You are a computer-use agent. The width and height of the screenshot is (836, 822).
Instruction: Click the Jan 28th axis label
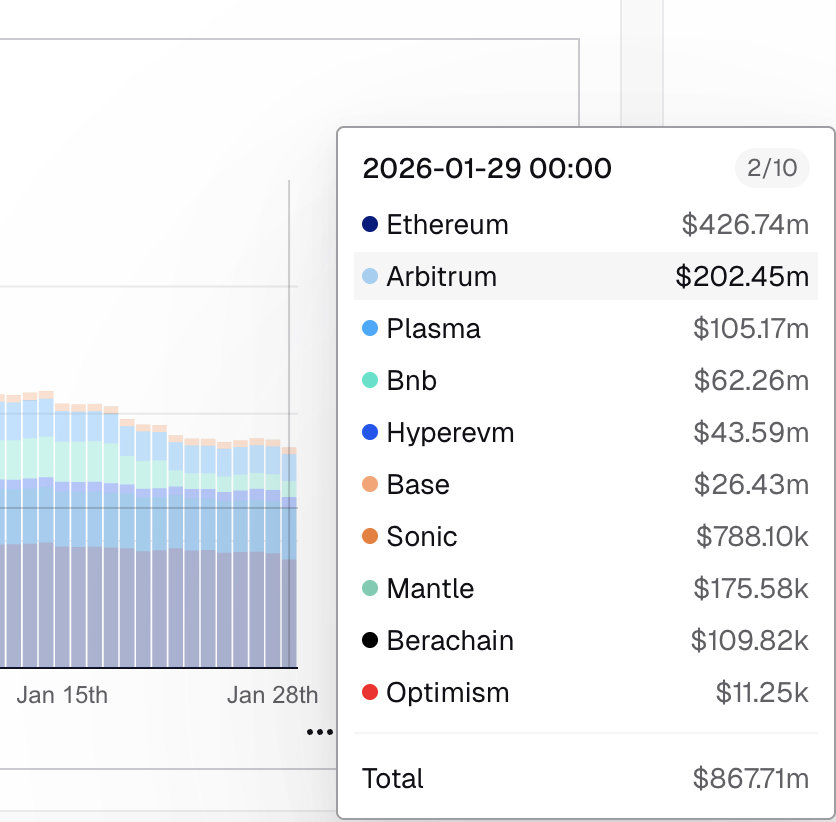pos(272,695)
